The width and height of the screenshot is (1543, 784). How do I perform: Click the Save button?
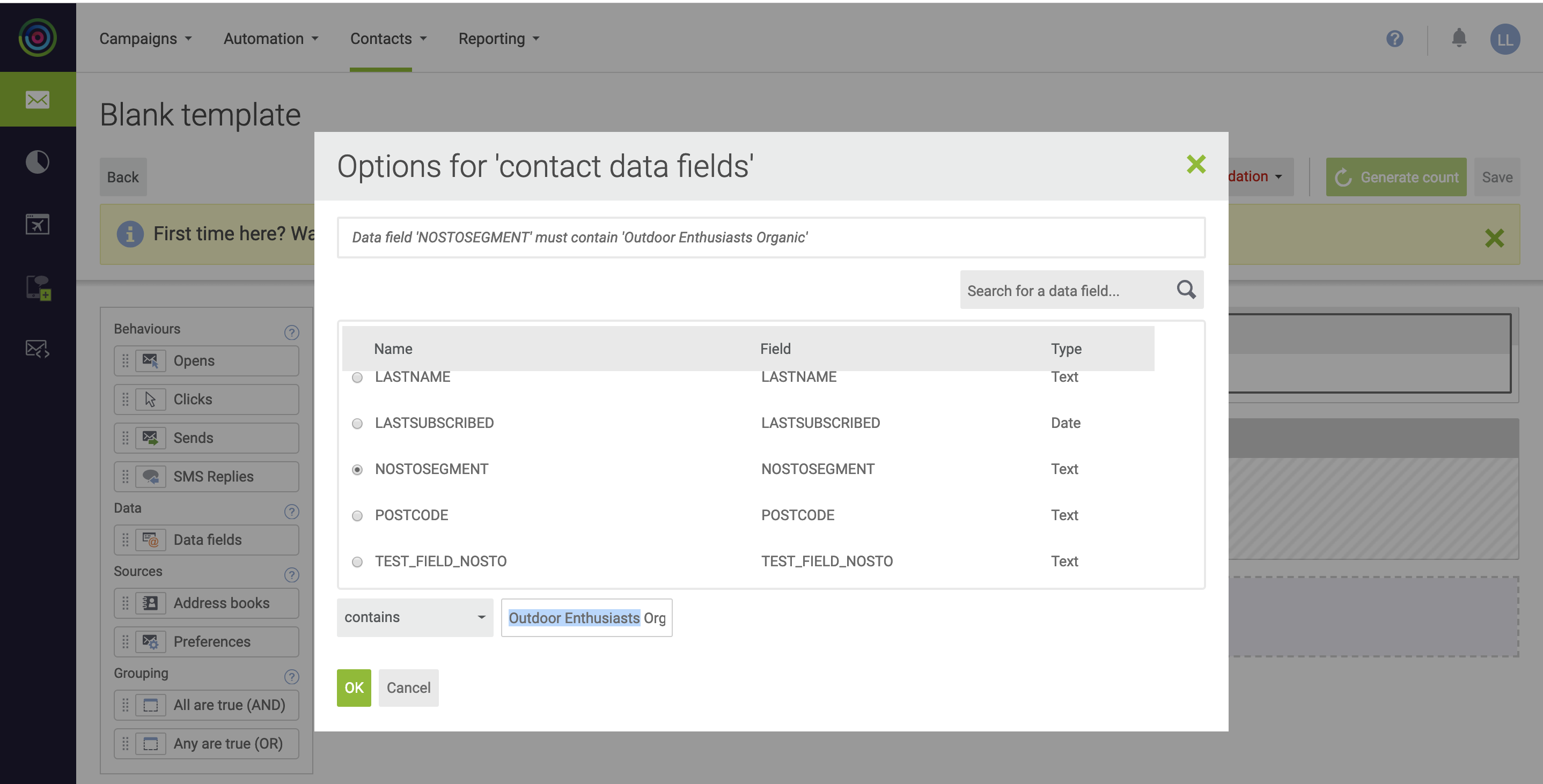coord(1497,177)
